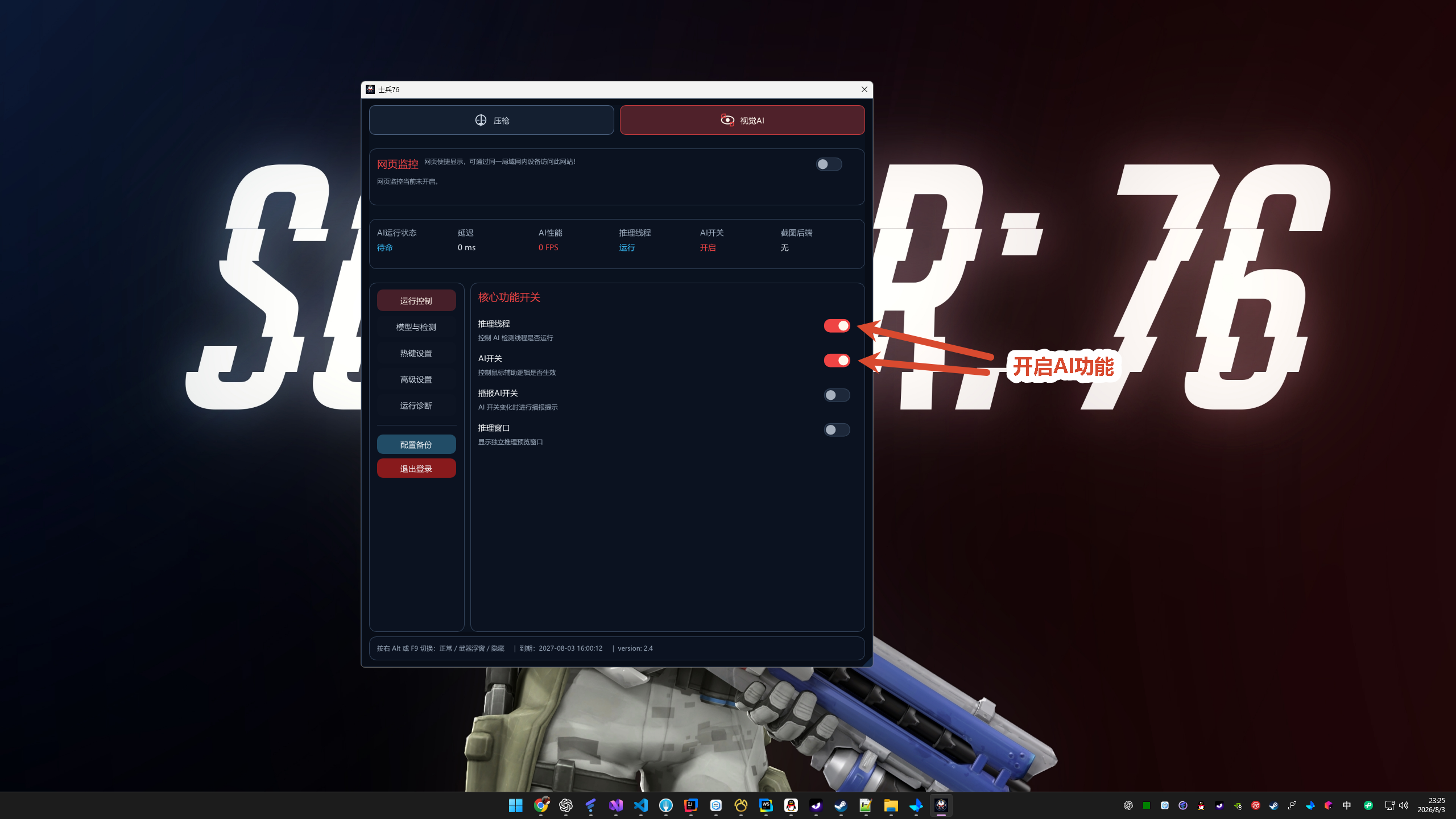Screen dimensions: 1456x819
Task: Open the Windows Start menu
Action: coord(516,805)
